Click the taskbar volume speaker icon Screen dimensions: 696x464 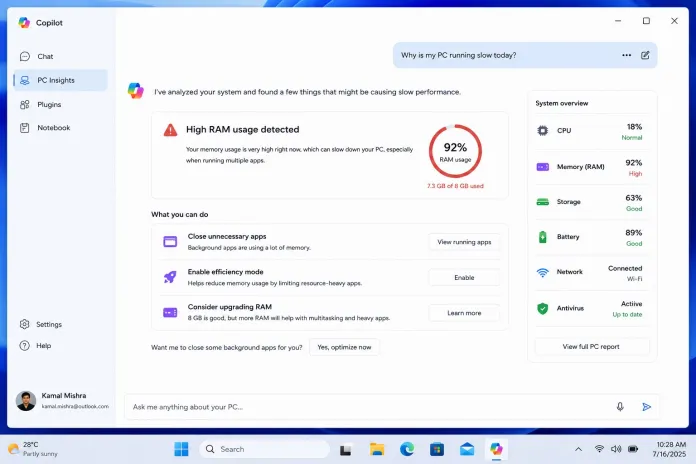[x=616, y=449]
